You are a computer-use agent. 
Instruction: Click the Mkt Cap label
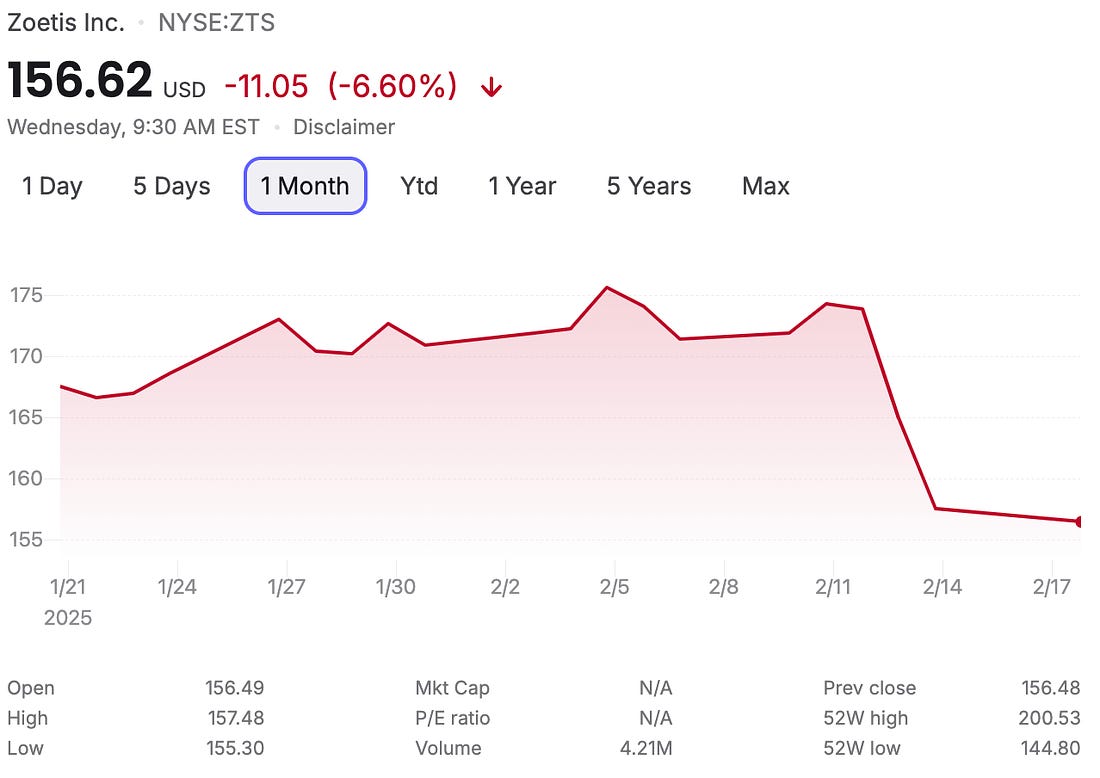[452, 688]
